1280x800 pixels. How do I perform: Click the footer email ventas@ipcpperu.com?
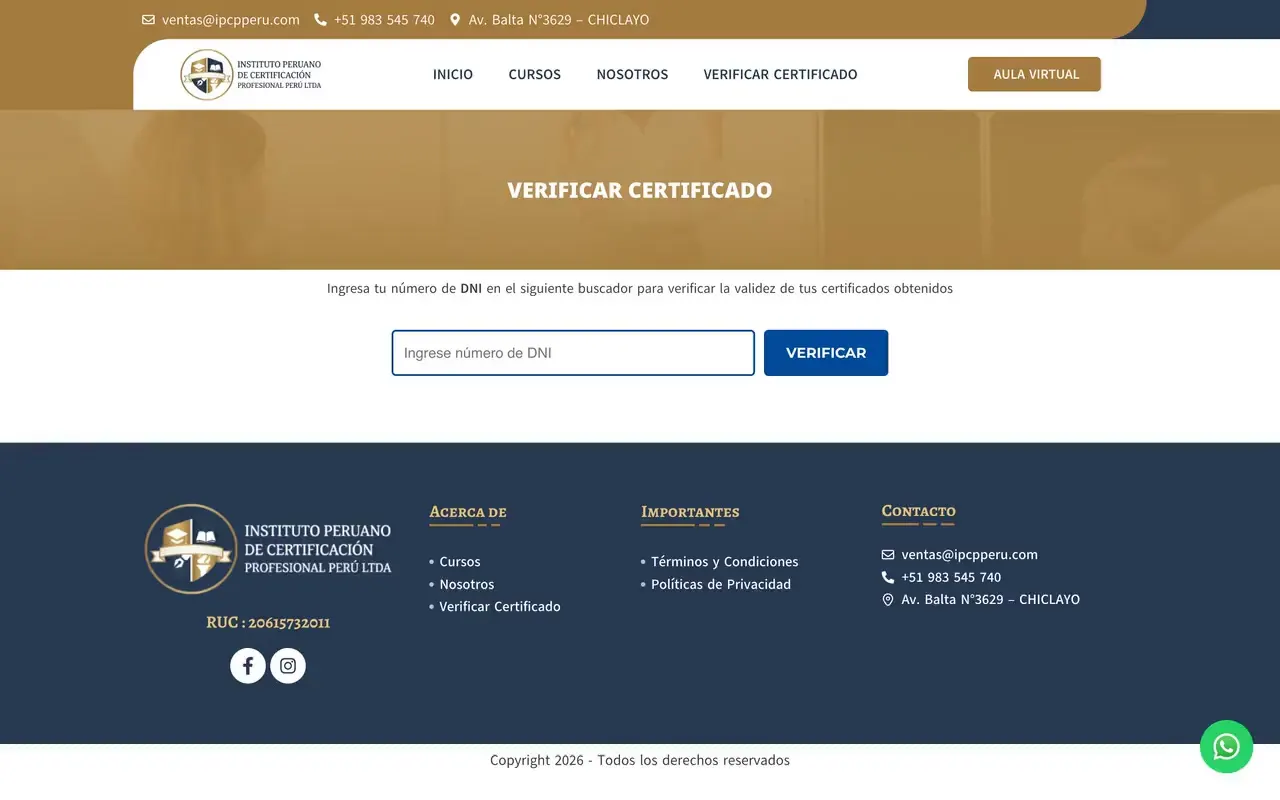coord(970,555)
